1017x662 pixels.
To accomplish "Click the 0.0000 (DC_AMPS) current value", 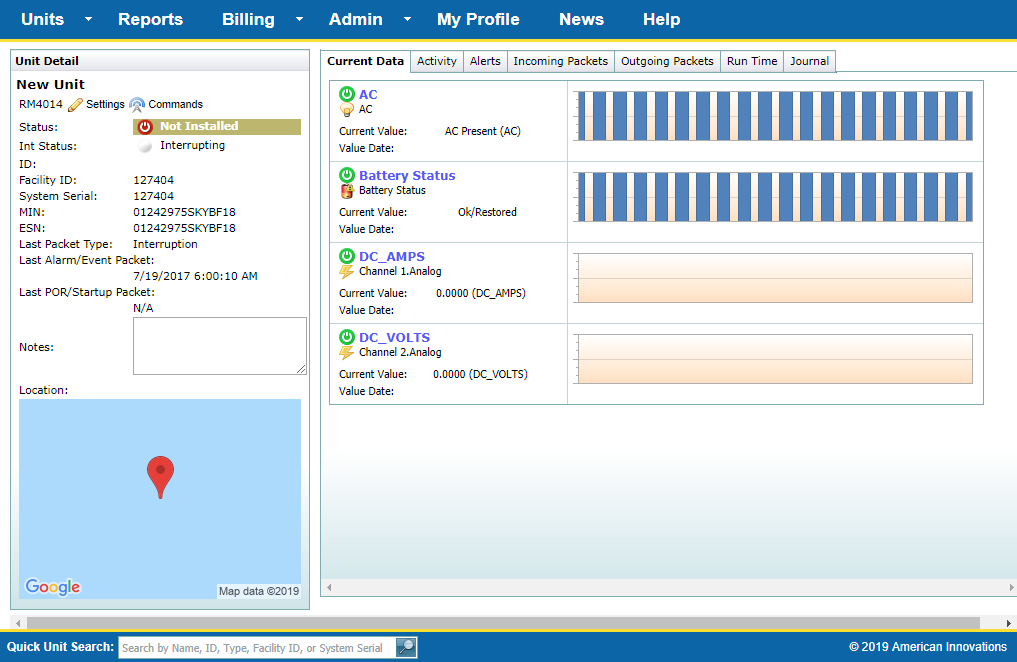I will tap(481, 293).
